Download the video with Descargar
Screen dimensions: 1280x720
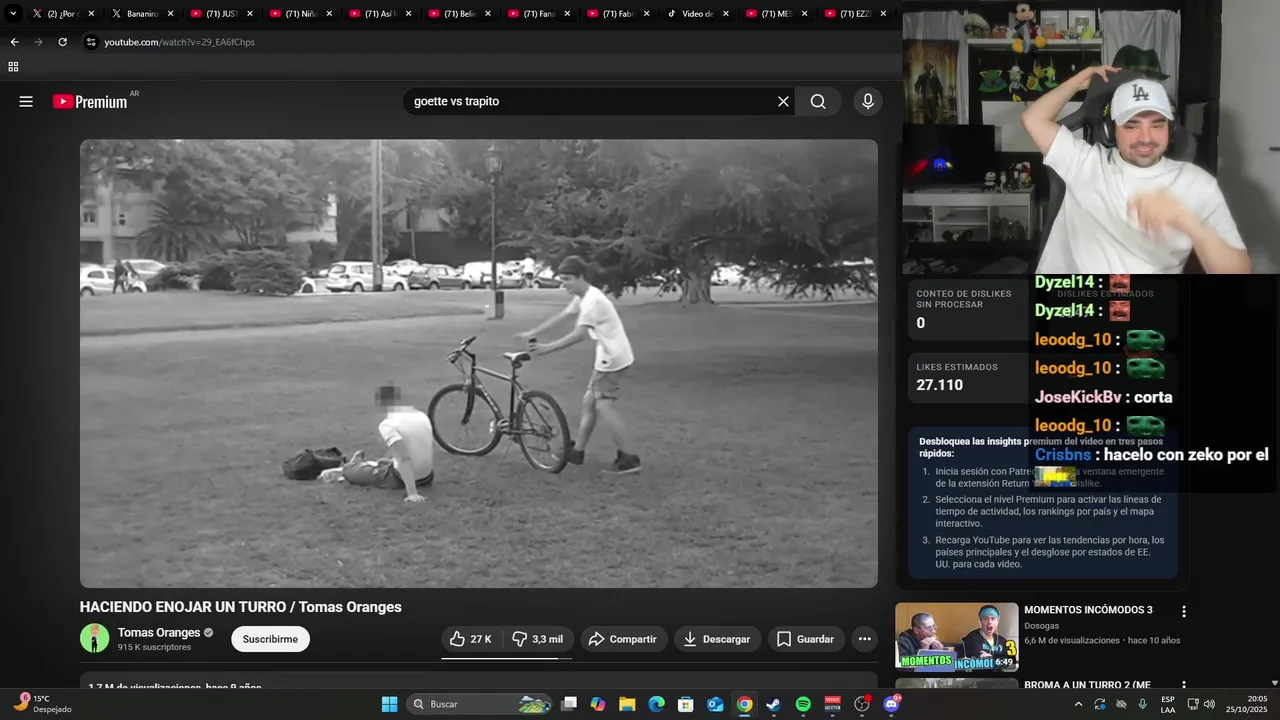(x=717, y=639)
